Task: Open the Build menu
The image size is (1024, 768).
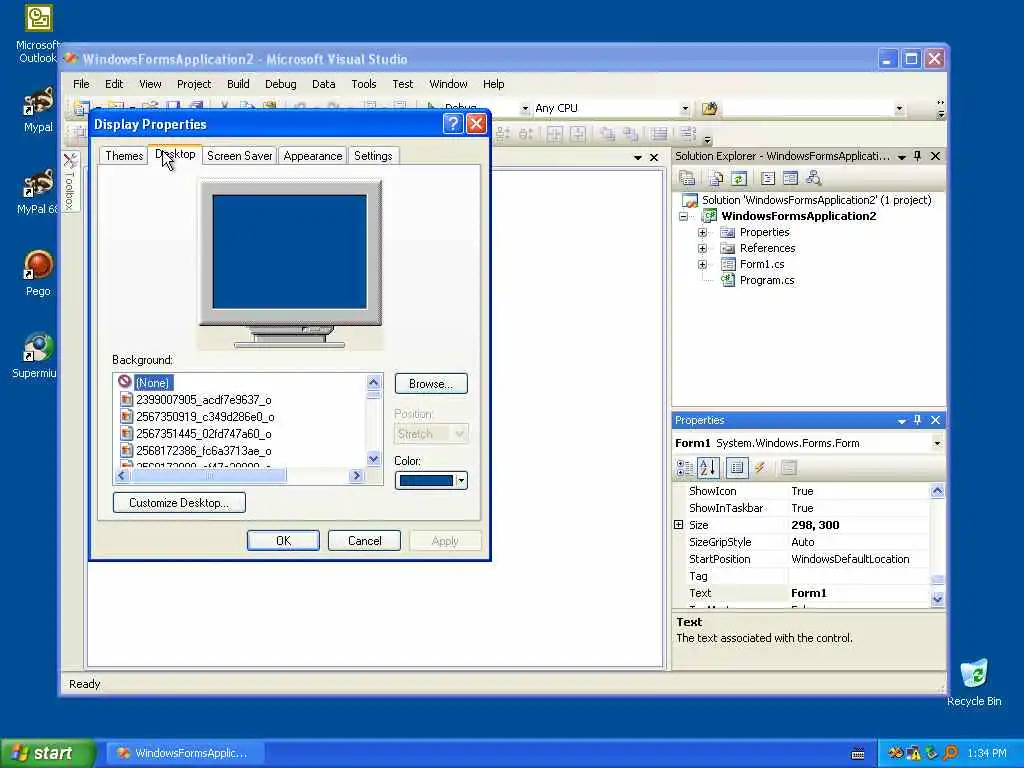Action: [238, 84]
